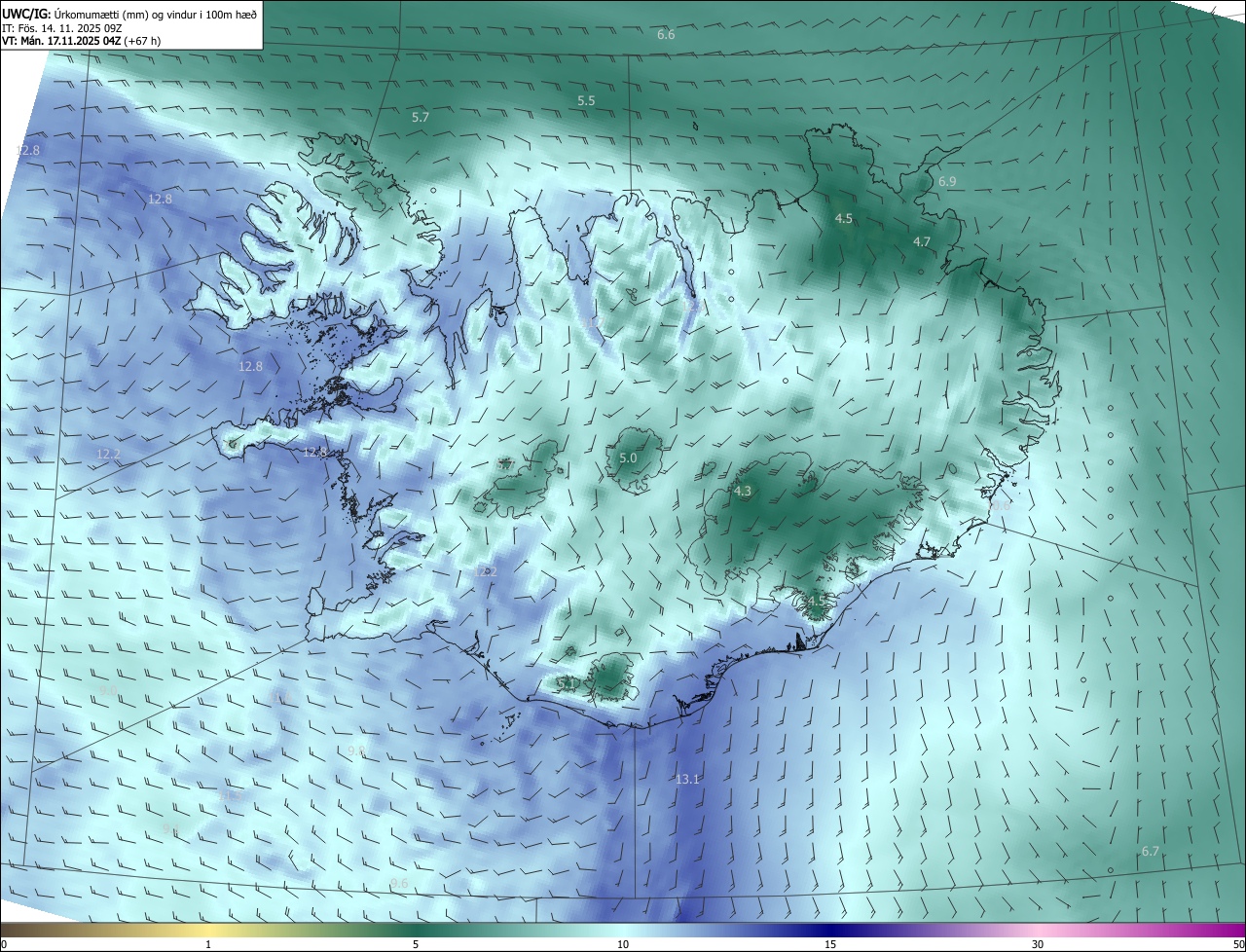
Task: Click the 4.3 value on Vatnajökull glacier
Action: coord(743,492)
